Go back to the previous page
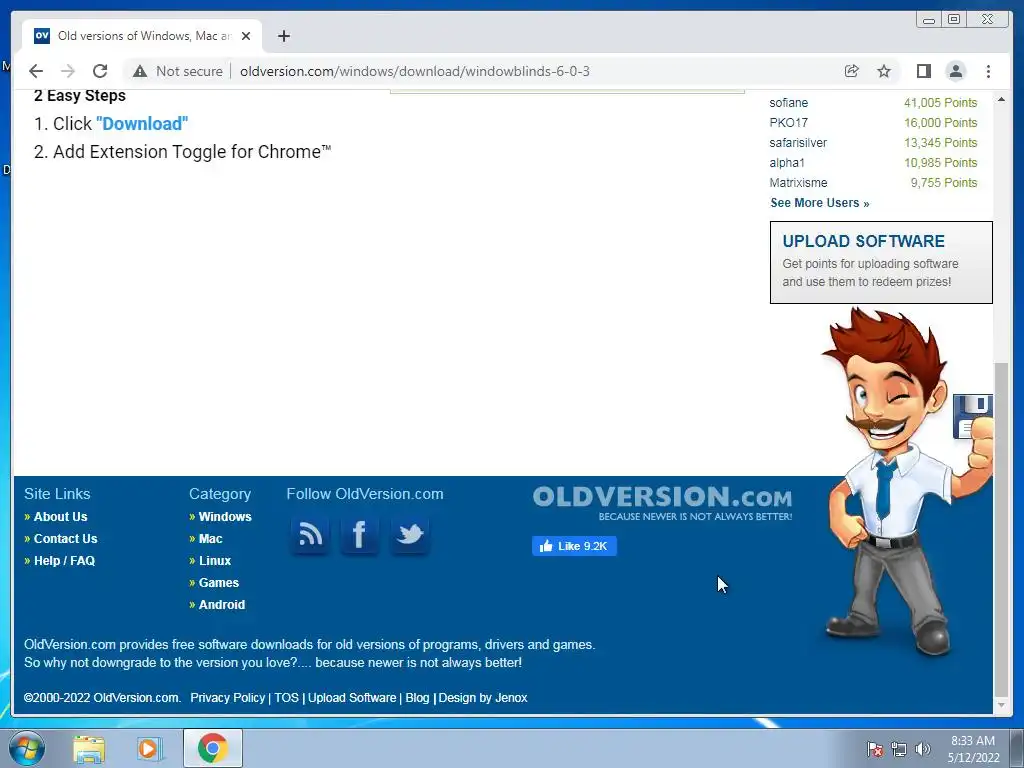 point(36,71)
